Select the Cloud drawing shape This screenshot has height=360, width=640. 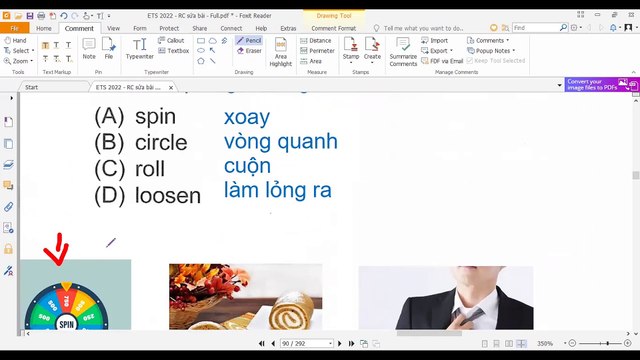click(x=213, y=41)
